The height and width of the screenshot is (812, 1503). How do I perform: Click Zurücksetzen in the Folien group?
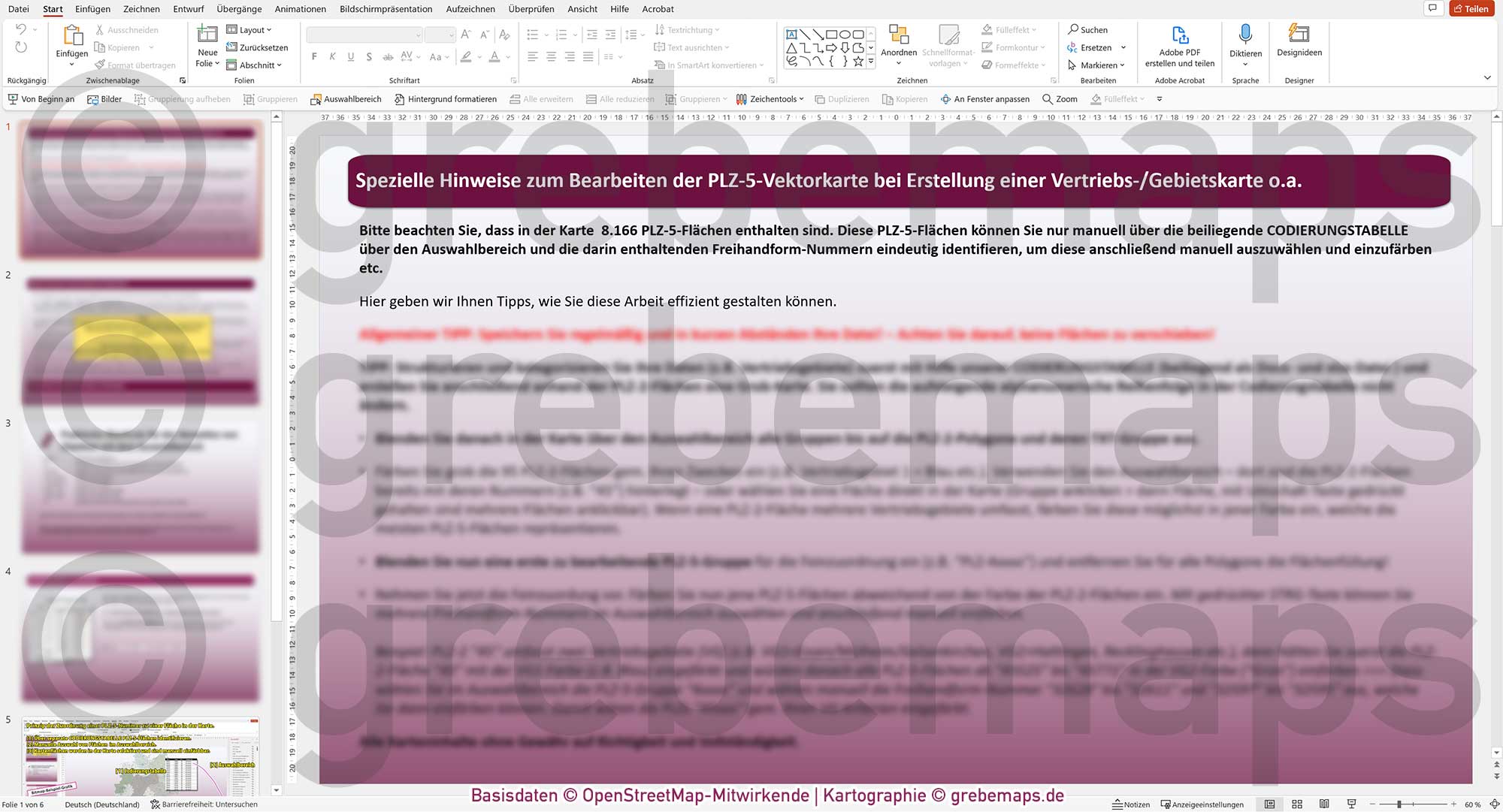[257, 47]
